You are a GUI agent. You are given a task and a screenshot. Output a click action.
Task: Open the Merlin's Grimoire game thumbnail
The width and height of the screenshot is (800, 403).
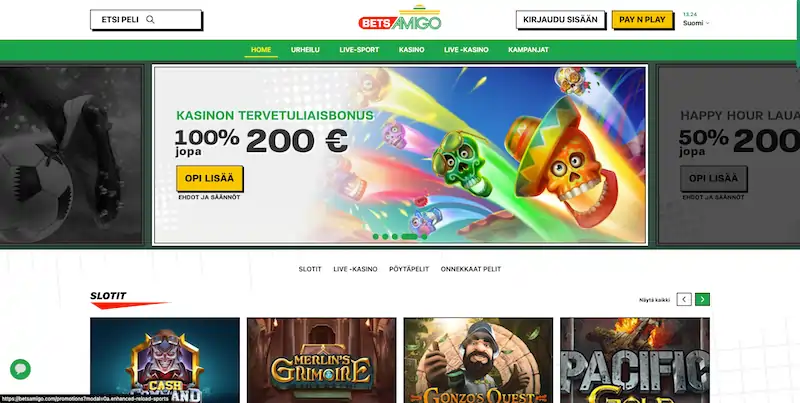(321, 360)
